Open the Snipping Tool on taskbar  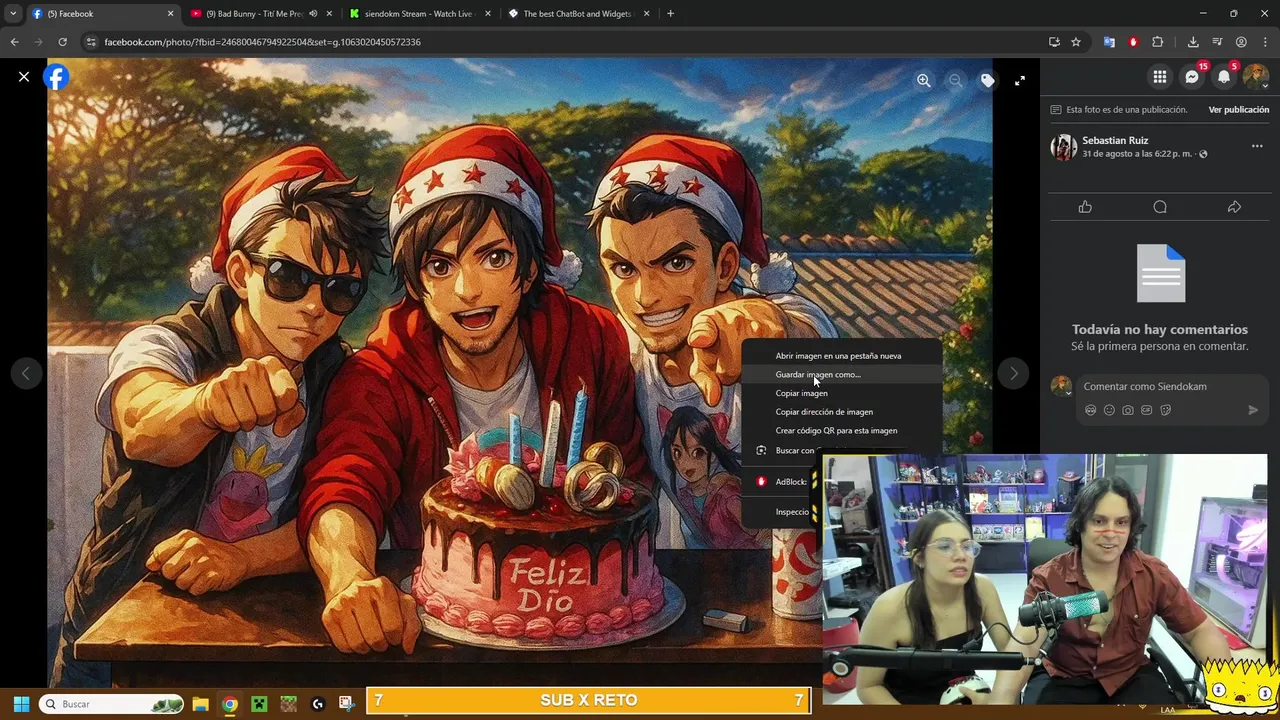pyautogui.click(x=346, y=704)
